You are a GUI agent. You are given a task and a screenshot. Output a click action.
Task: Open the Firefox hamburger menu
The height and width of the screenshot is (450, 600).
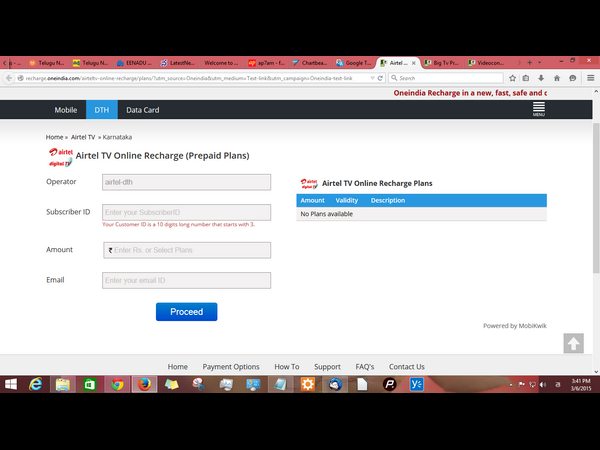(x=590, y=77)
